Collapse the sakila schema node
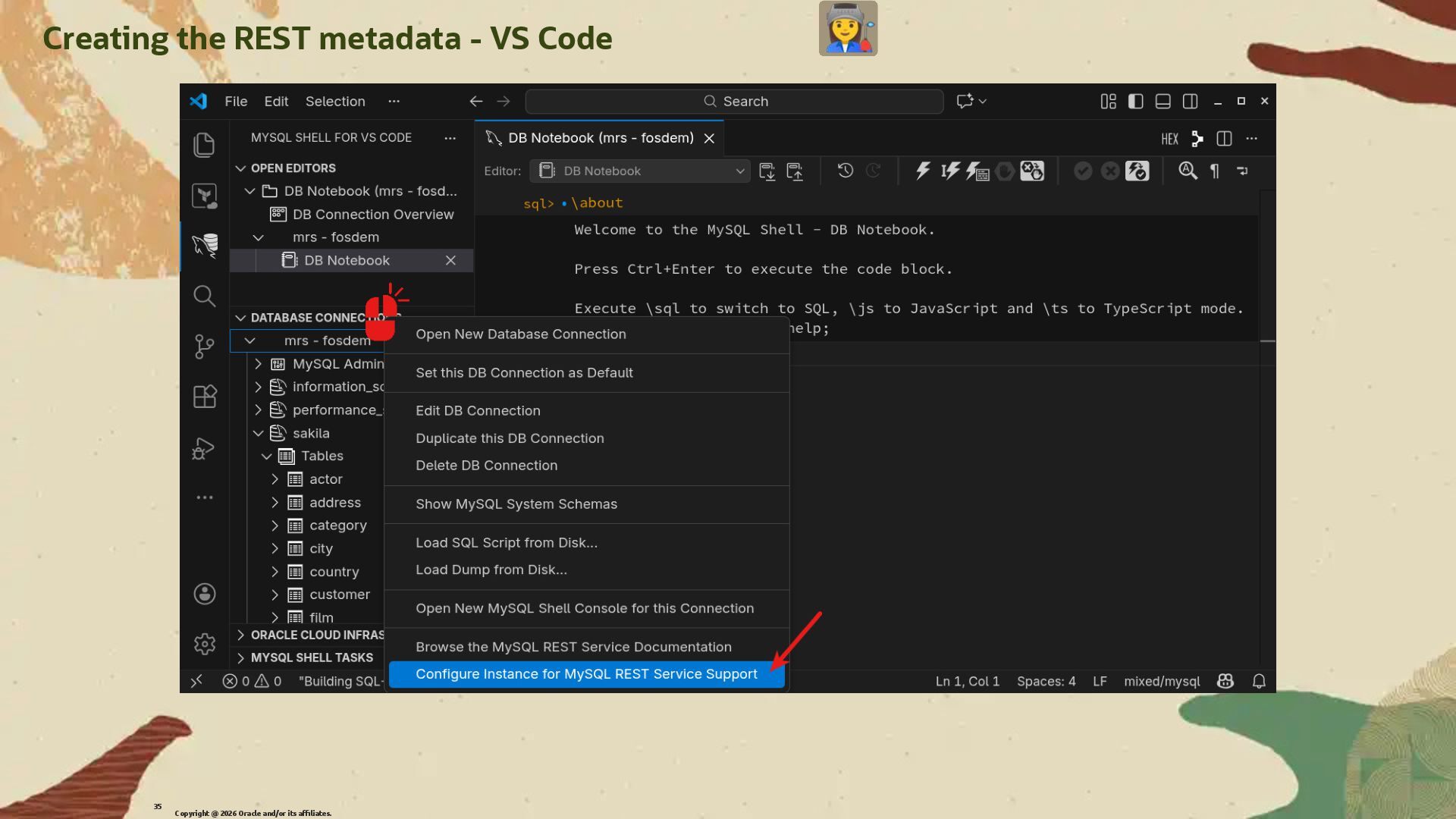This screenshot has height=819, width=1456. (259, 433)
